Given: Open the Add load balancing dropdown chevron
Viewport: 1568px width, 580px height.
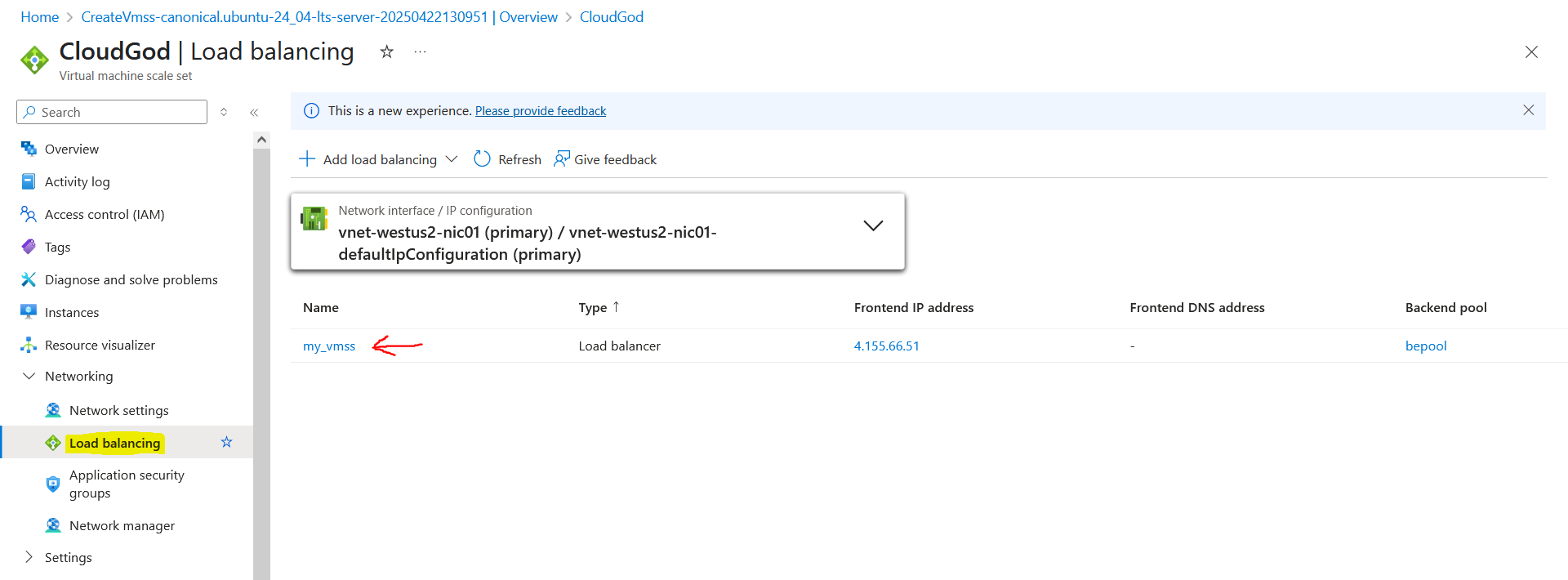Looking at the screenshot, I should click(452, 159).
